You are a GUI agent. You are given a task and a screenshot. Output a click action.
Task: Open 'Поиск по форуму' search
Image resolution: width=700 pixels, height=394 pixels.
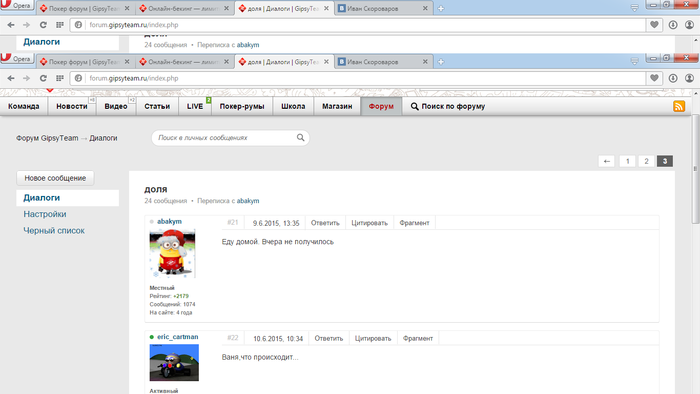pyautogui.click(x=448, y=106)
